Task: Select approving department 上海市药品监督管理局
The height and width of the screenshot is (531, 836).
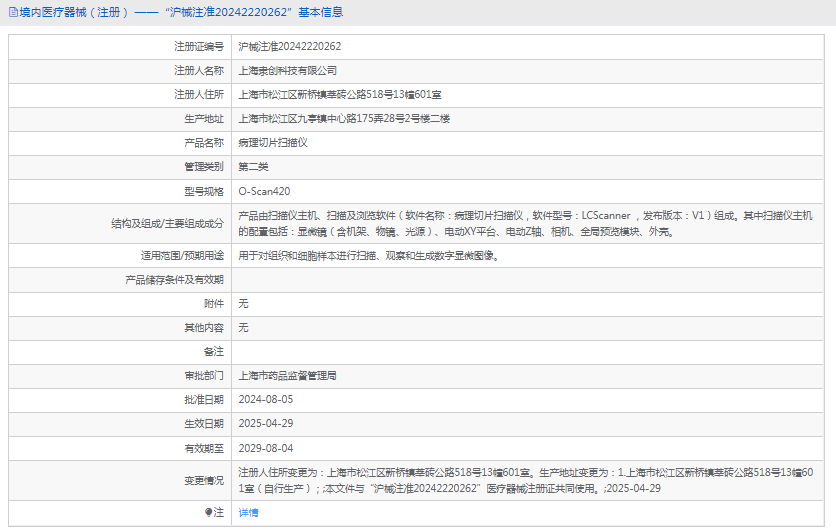Action: pos(287,375)
